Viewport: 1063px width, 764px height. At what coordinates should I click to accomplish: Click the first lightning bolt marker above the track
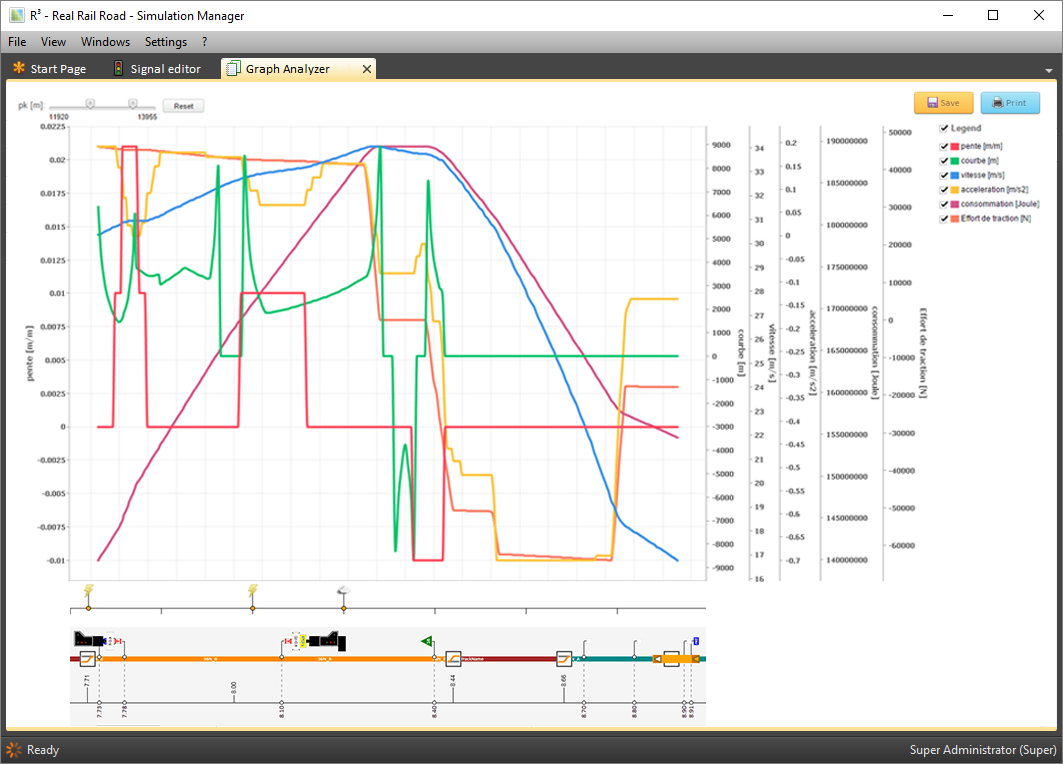(x=88, y=589)
